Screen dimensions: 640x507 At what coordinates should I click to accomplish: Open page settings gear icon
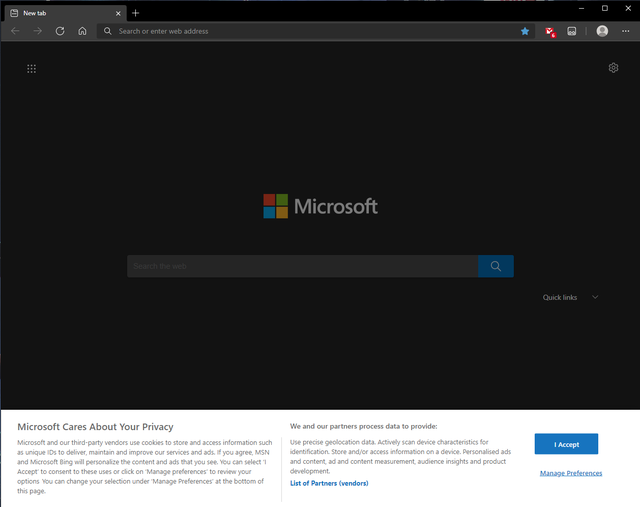pos(613,68)
